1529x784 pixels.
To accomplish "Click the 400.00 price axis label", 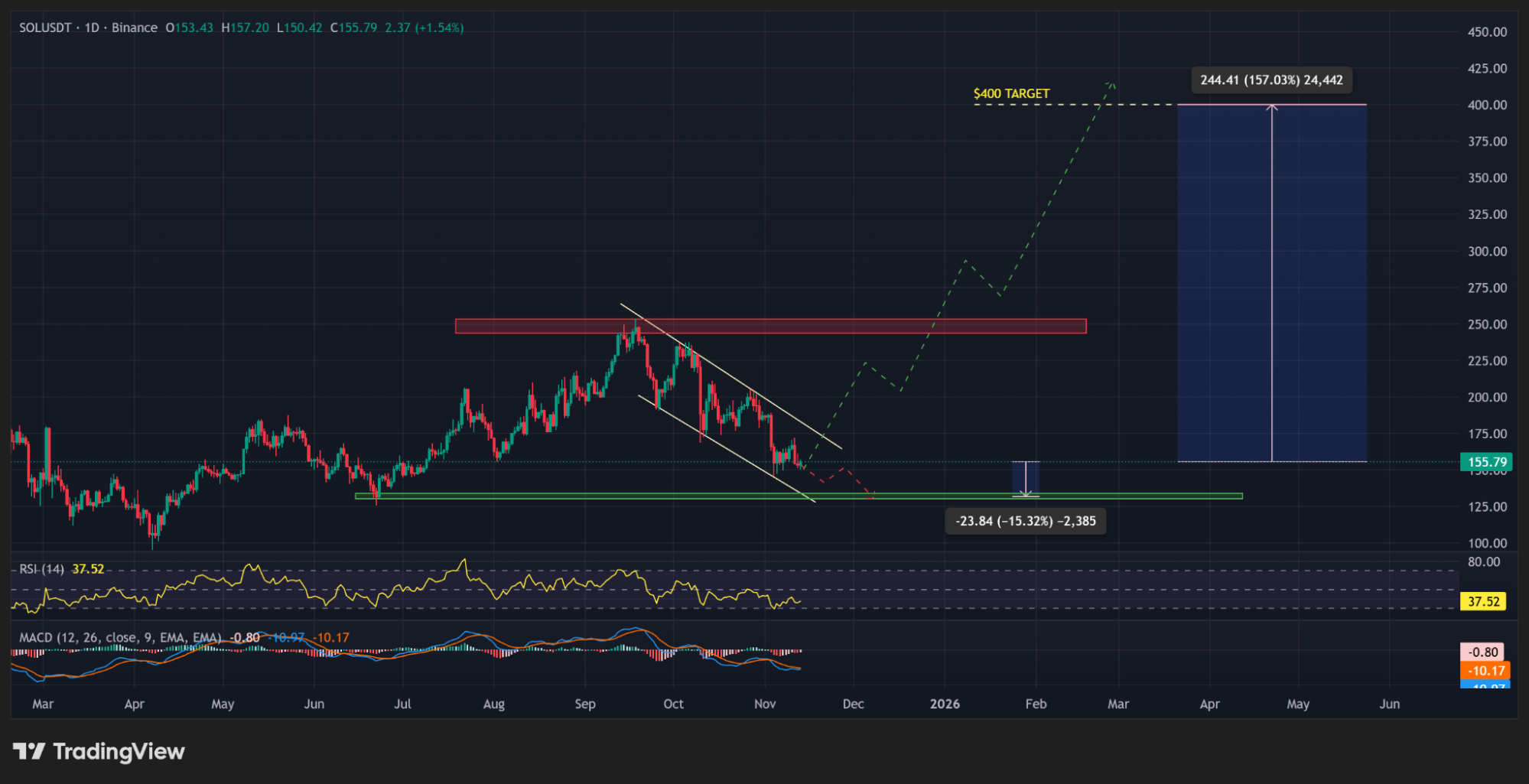I will coord(1487,105).
